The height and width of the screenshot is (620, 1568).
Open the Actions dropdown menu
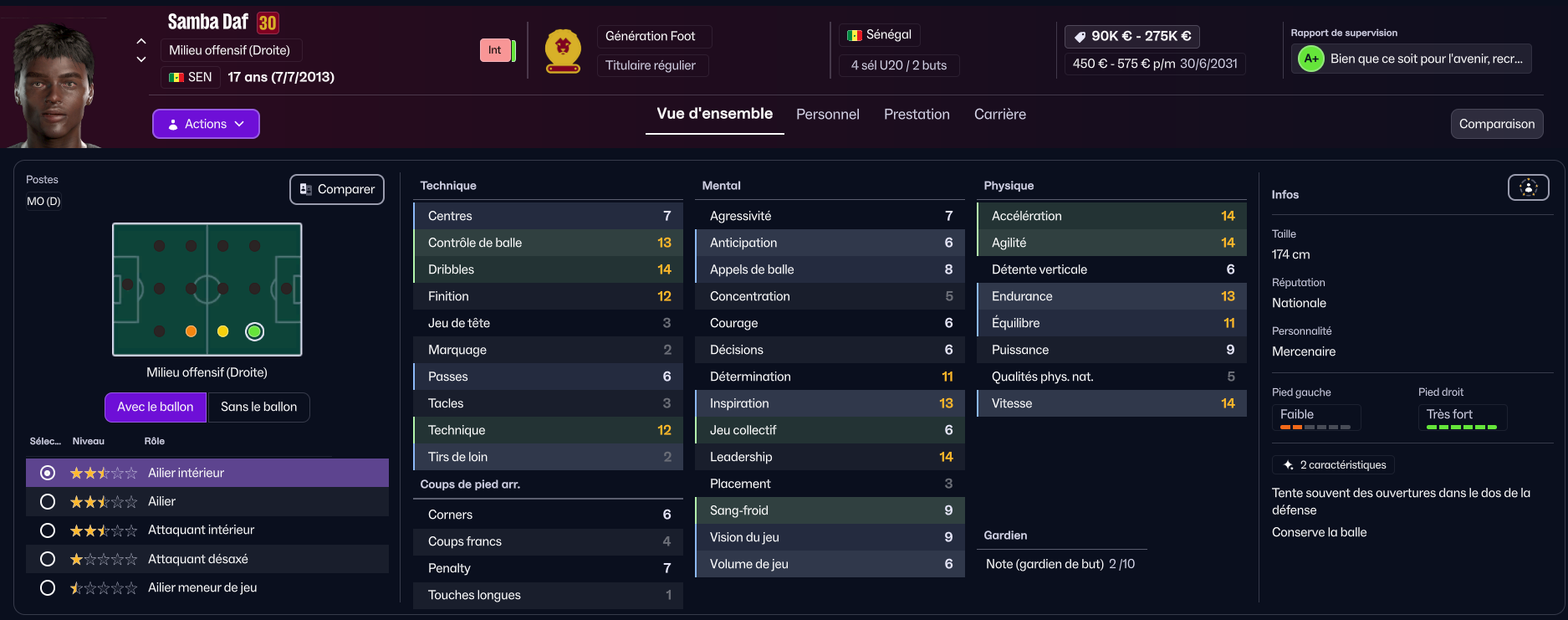tap(206, 124)
